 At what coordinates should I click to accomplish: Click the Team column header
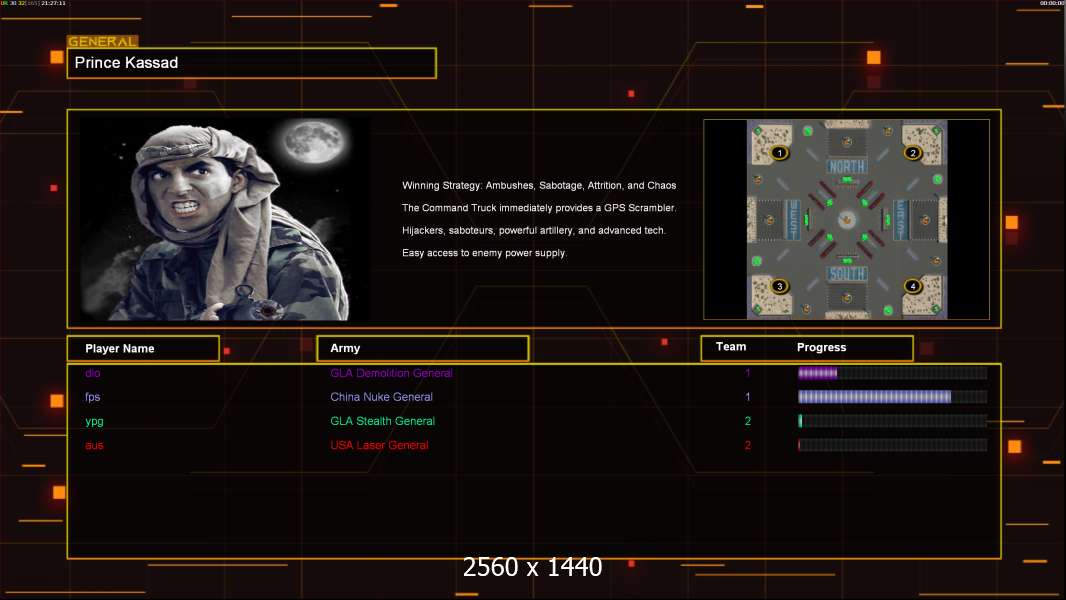731,347
